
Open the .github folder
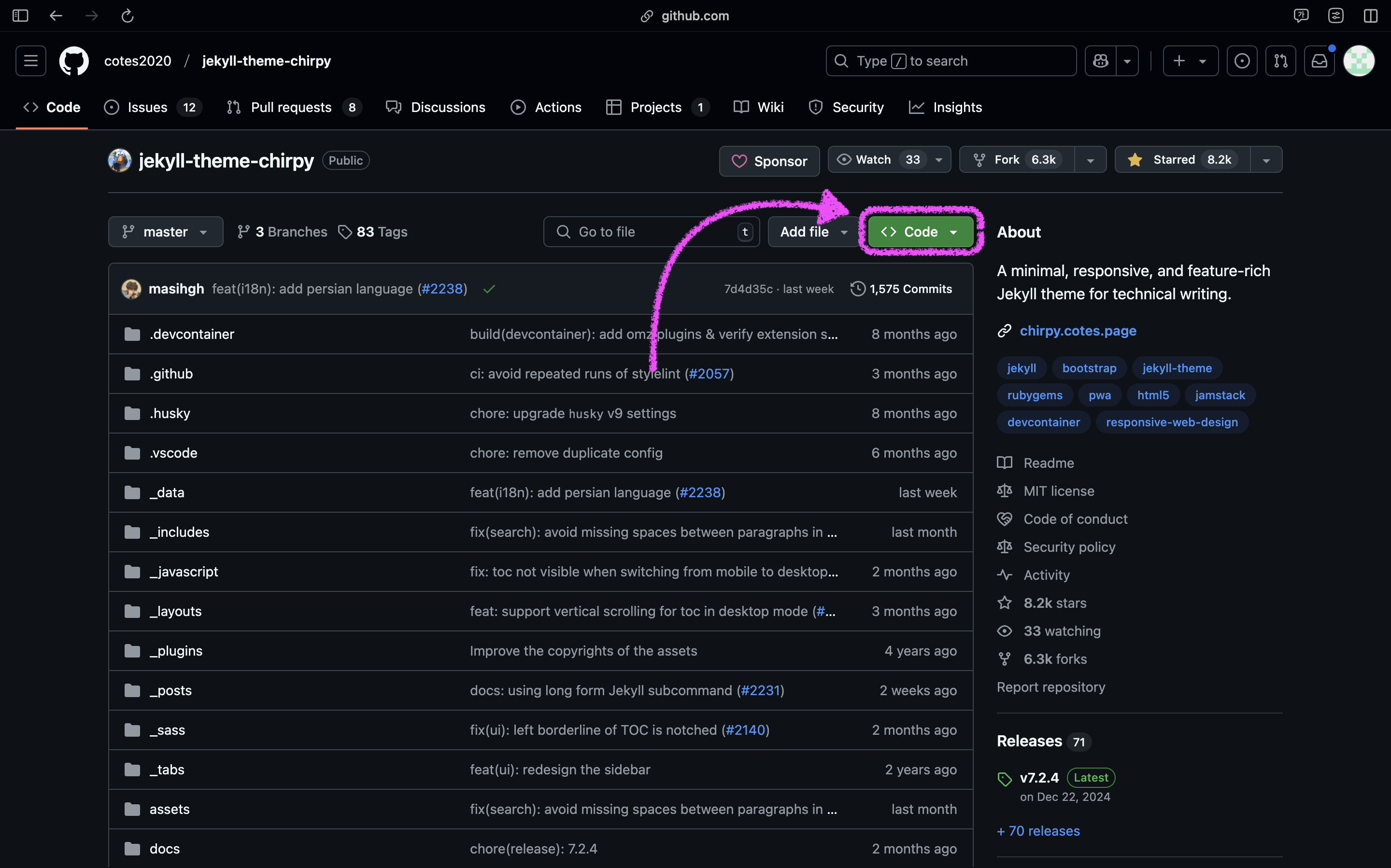171,374
